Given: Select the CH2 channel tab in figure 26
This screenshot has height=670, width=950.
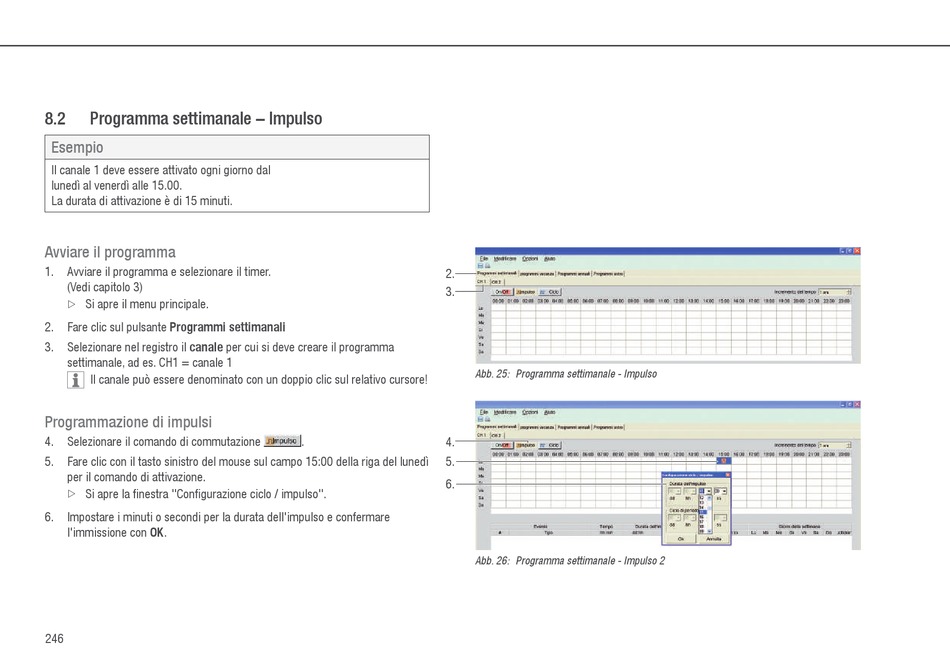Looking at the screenshot, I should [496, 435].
